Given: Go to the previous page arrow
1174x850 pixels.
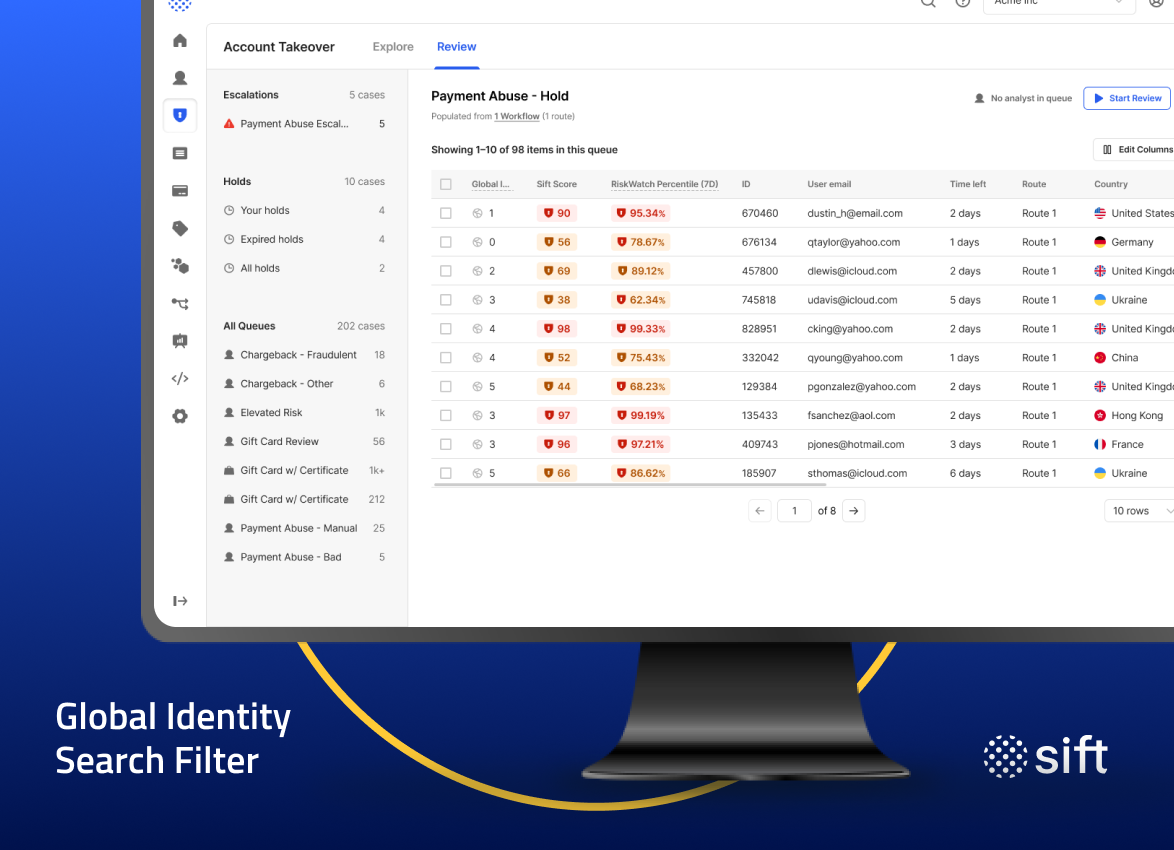Looking at the screenshot, I should pyautogui.click(x=759, y=511).
